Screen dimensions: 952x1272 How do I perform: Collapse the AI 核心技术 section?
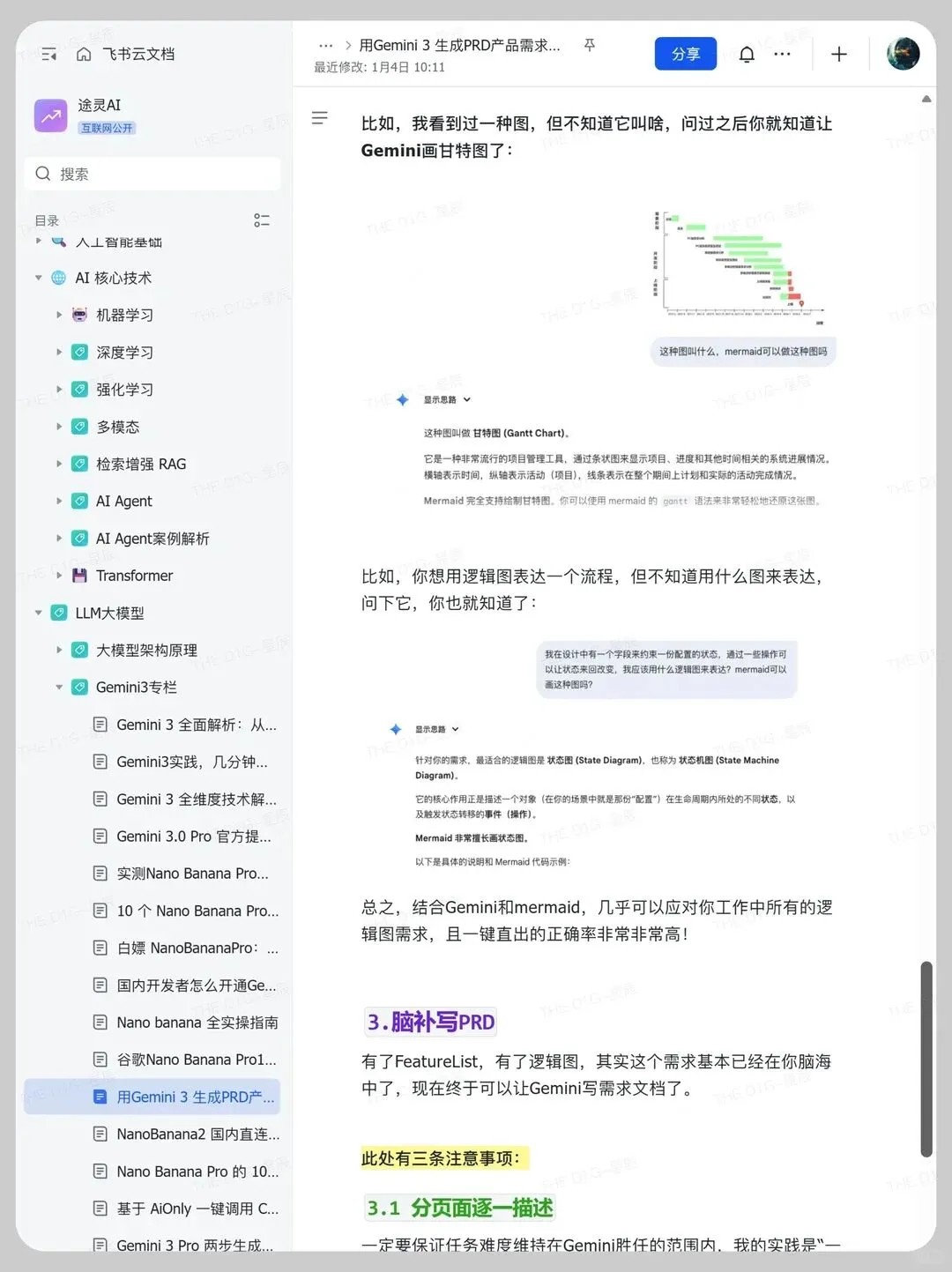[38, 278]
